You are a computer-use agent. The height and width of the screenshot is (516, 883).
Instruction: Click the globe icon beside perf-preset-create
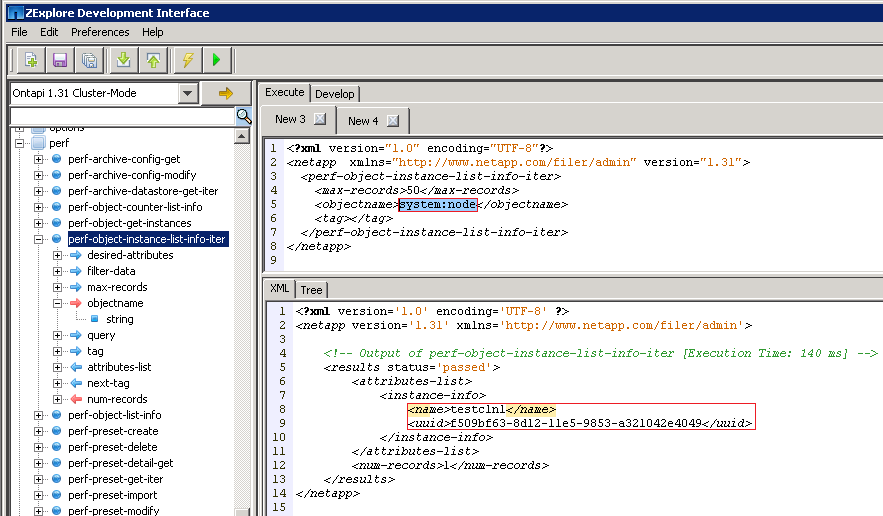[x=56, y=431]
